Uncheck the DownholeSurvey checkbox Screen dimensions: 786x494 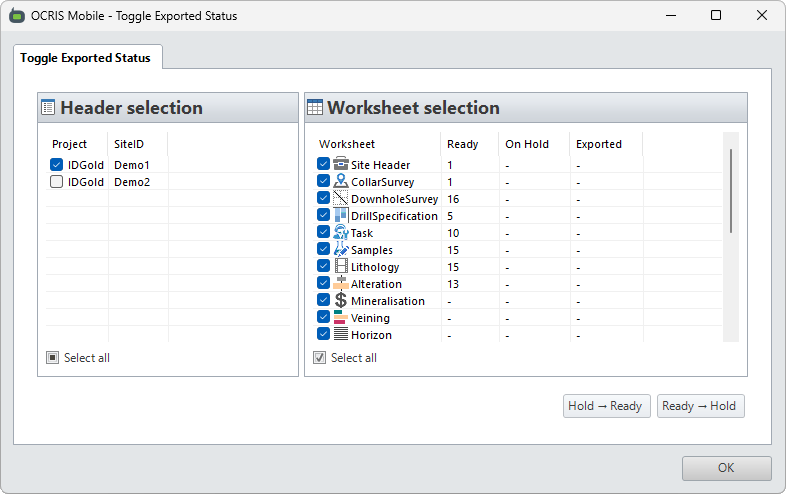click(x=323, y=198)
